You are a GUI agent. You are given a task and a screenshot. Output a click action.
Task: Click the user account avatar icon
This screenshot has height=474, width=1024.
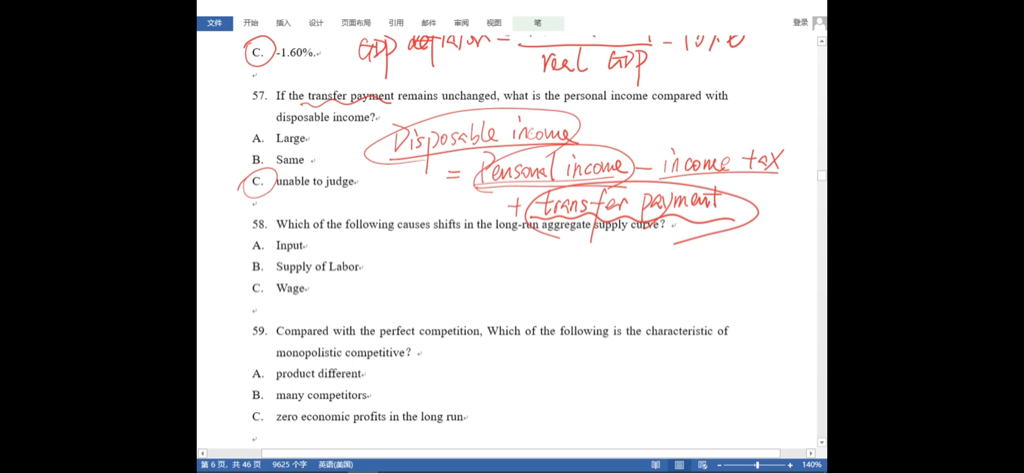[819, 22]
